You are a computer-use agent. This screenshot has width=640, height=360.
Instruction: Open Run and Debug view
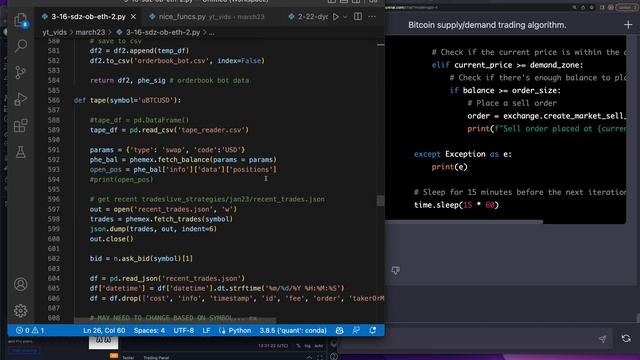pyautogui.click(x=20, y=99)
